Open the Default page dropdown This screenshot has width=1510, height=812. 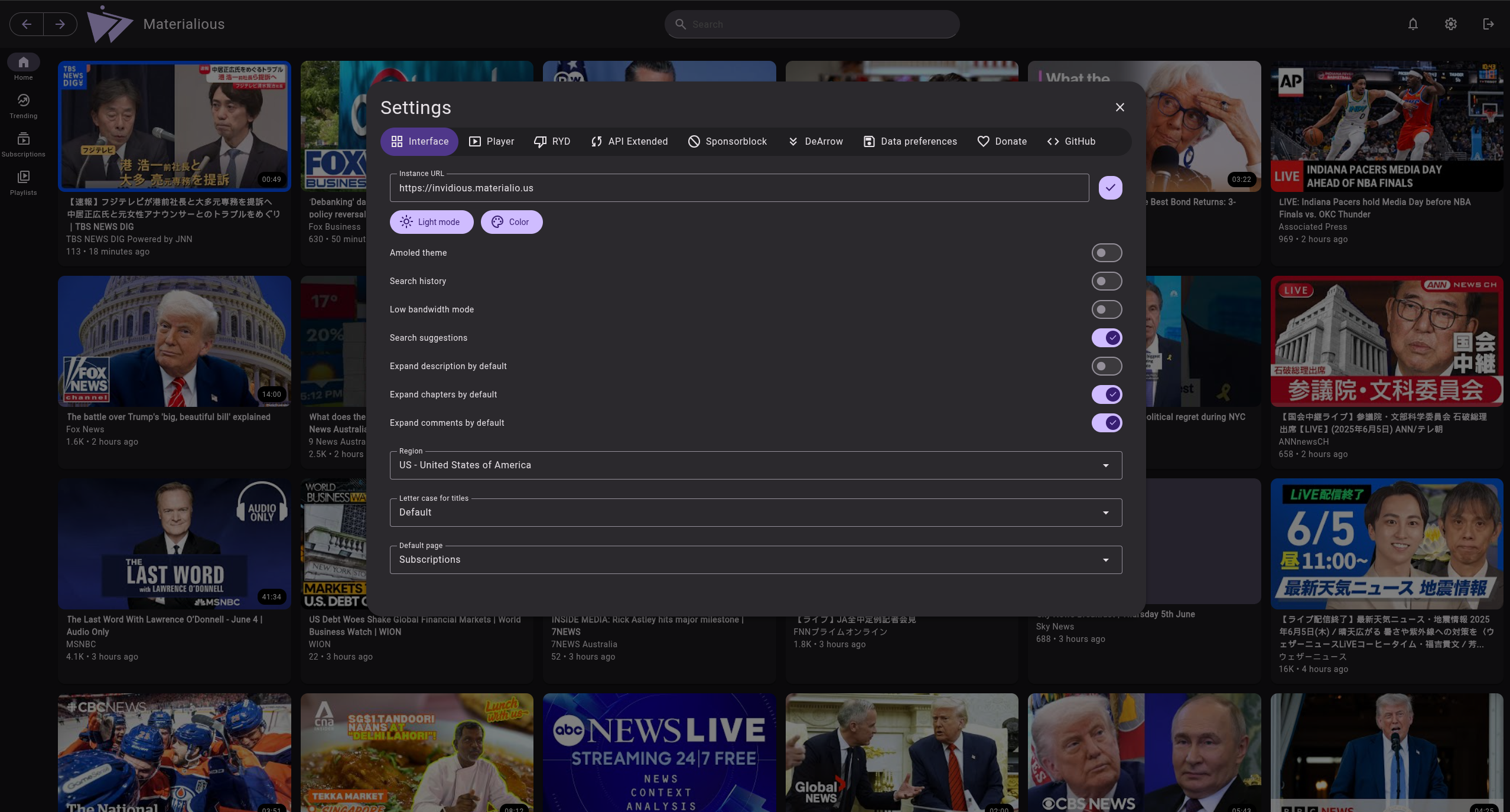pyautogui.click(x=756, y=560)
